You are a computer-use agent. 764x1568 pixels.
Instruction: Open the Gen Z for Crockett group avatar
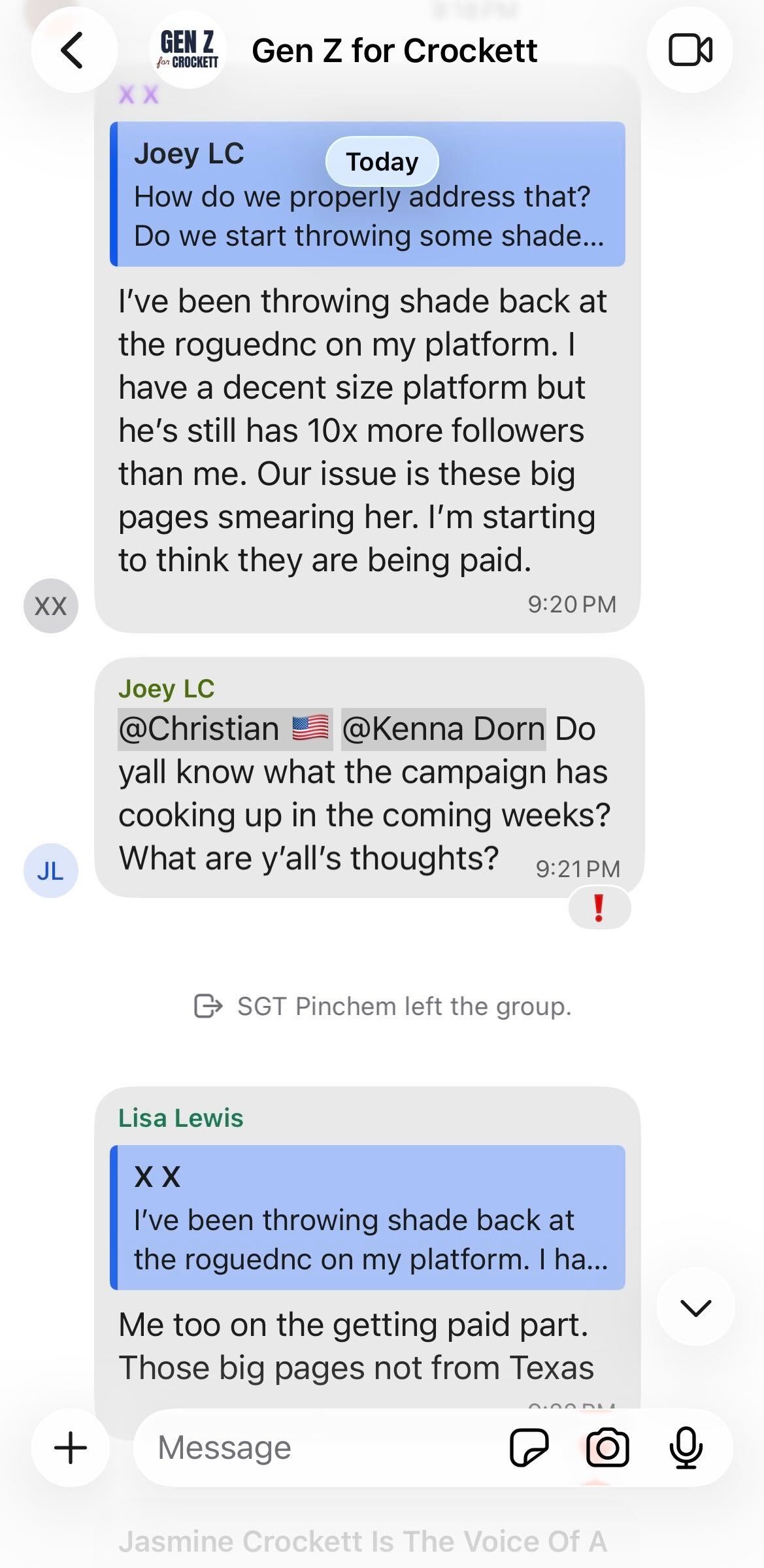pyautogui.click(x=188, y=50)
